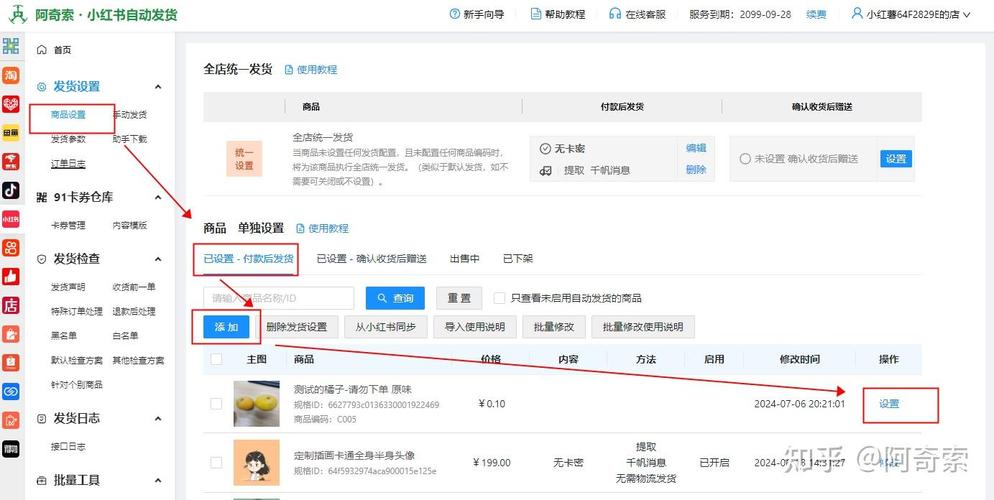Image resolution: width=994 pixels, height=500 pixels.
Task: Open 商品设置 in the sidebar
Action: click(68, 115)
